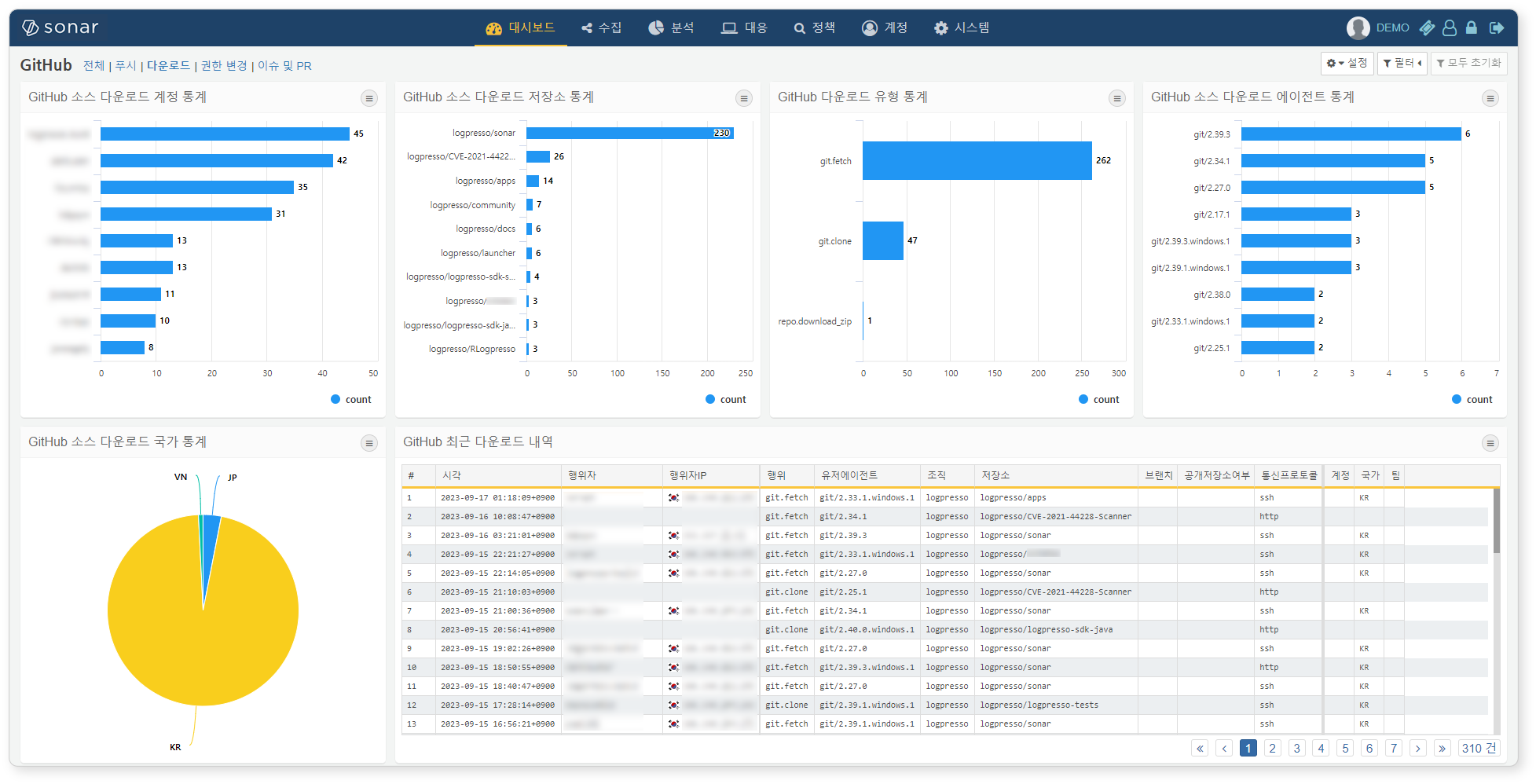Viewport: 1536px width, 784px height.
Task: Open menu of 에이전트 통계 panel
Action: (x=1490, y=98)
